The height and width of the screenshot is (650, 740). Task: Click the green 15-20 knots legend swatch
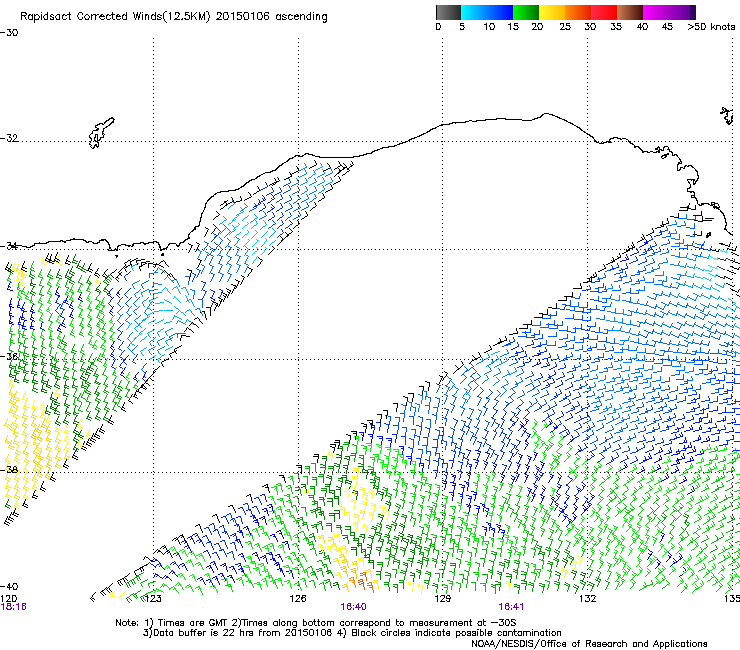(526, 12)
